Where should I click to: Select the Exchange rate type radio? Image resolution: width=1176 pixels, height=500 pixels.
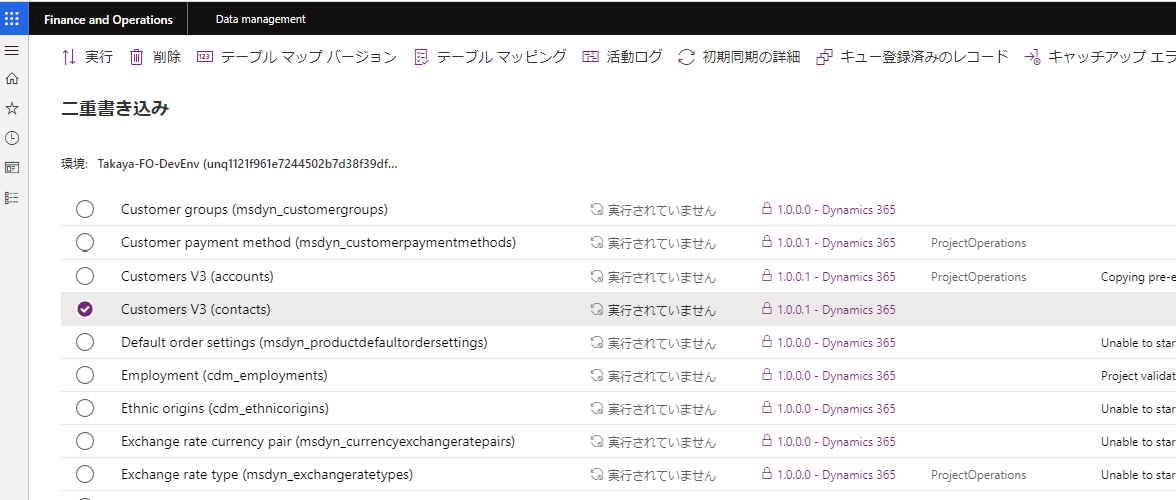click(x=85, y=475)
